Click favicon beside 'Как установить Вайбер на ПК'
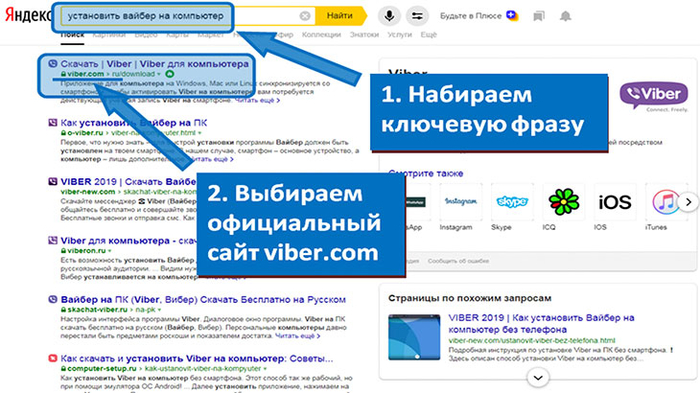The height and width of the screenshot is (393, 700). click(53, 122)
